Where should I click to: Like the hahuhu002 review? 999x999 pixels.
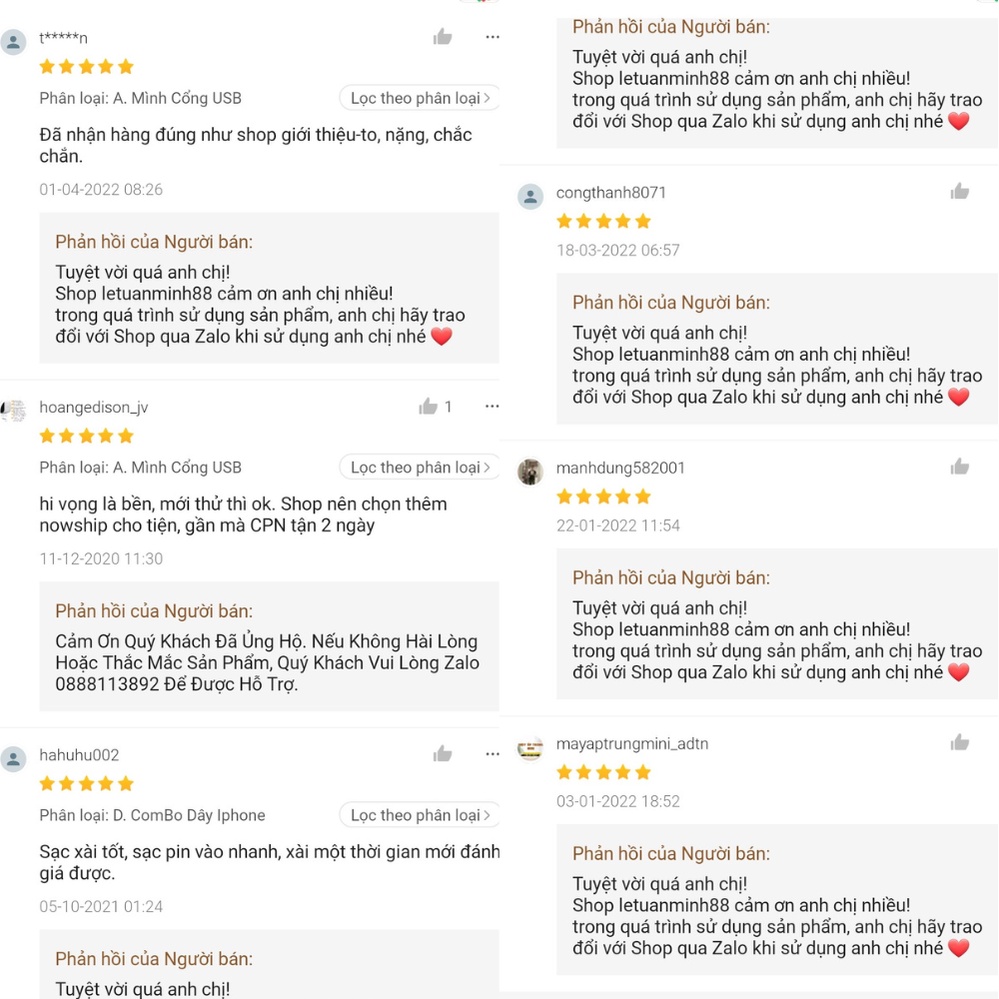[x=442, y=754]
